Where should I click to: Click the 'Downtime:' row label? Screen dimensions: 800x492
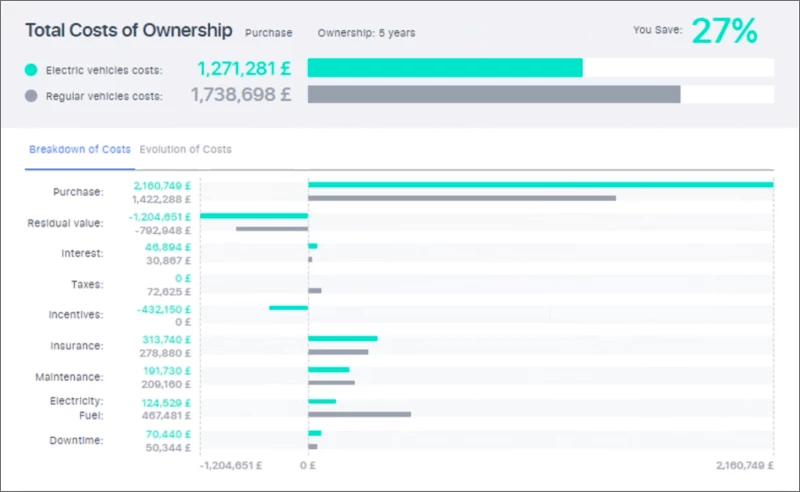[76, 440]
